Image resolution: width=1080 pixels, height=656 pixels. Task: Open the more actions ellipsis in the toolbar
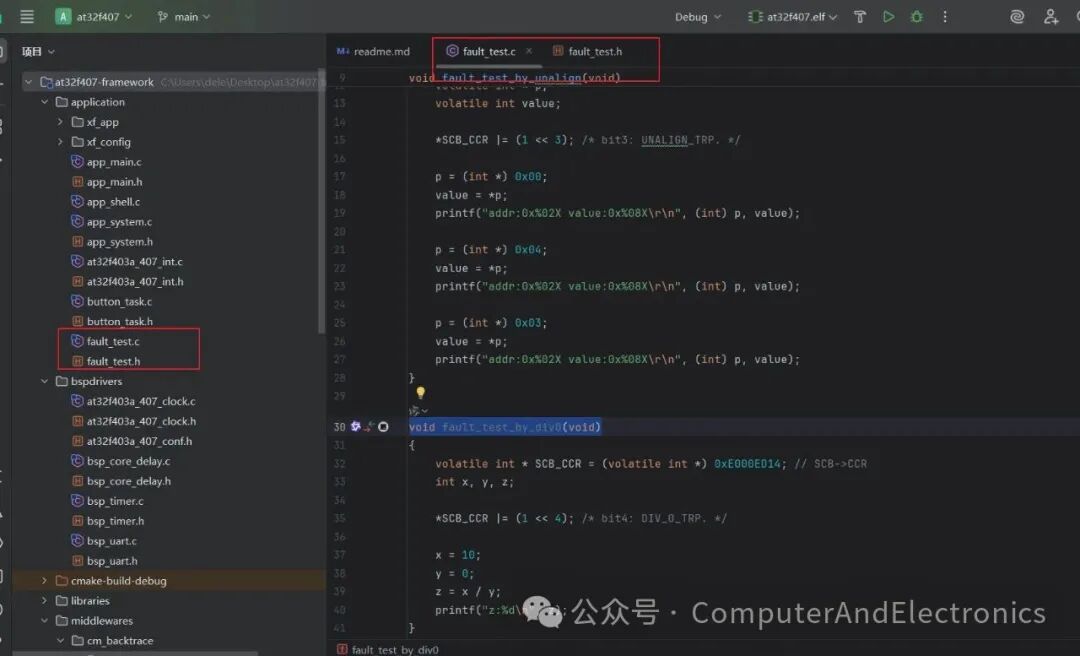point(944,17)
